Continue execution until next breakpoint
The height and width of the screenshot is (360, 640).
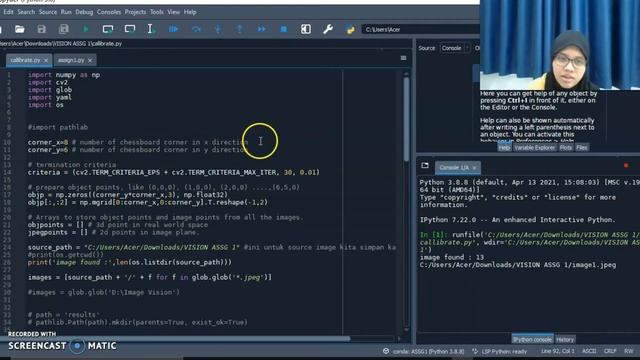[x=262, y=29]
